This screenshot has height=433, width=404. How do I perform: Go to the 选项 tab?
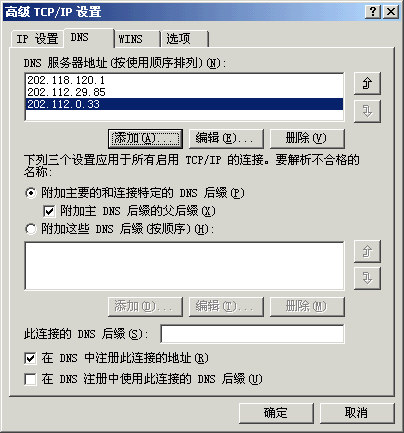pos(185,39)
